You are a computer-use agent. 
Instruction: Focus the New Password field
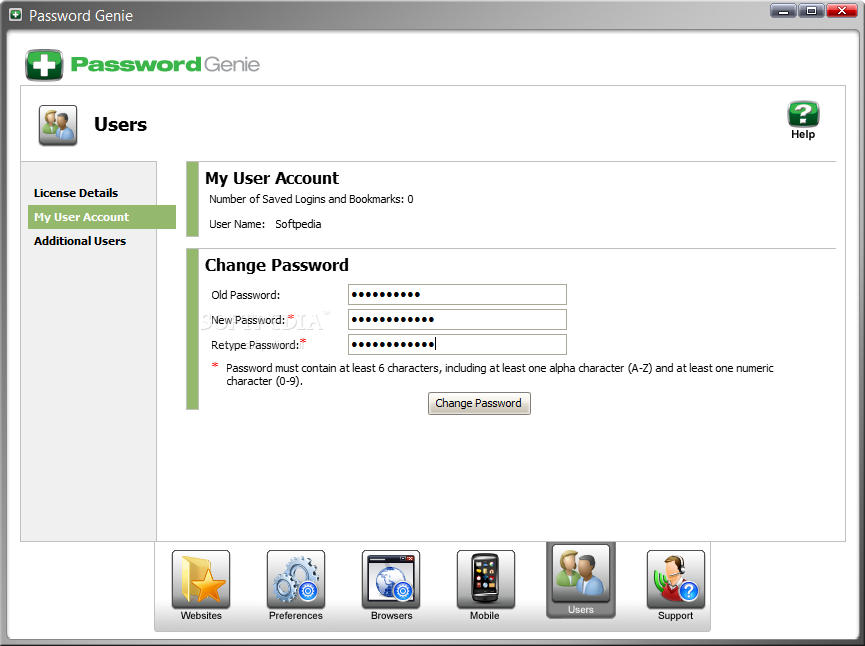tap(457, 319)
